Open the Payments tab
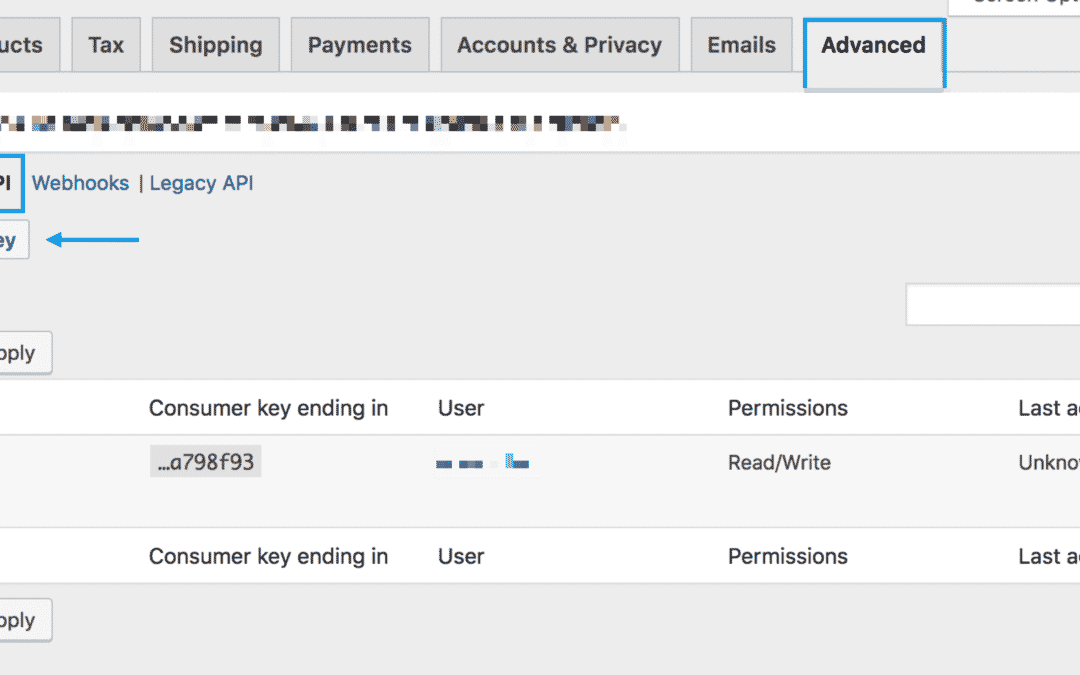The width and height of the screenshot is (1080, 675). [x=360, y=45]
